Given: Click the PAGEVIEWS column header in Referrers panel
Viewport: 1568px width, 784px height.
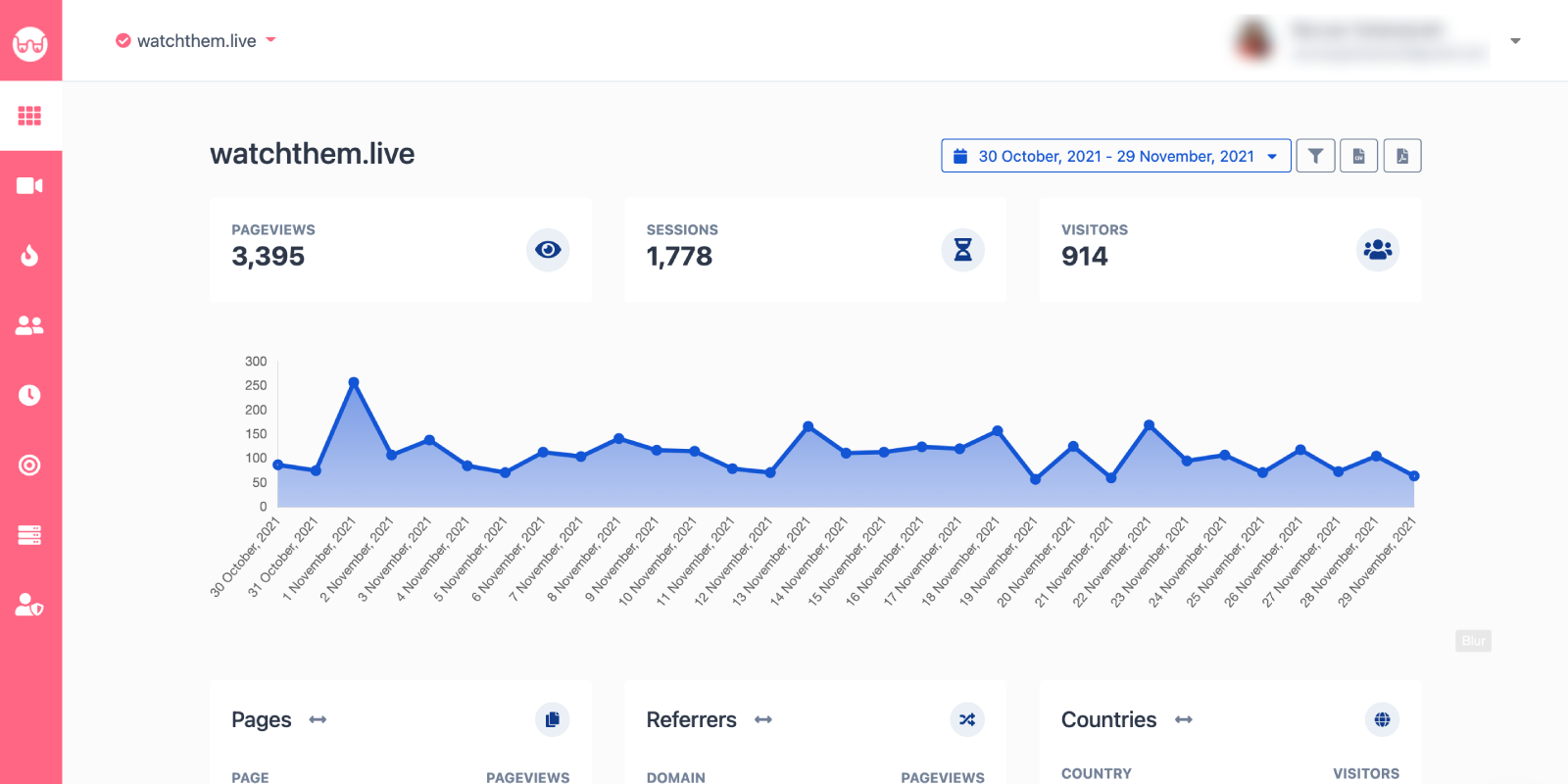Looking at the screenshot, I should click(x=943, y=777).
